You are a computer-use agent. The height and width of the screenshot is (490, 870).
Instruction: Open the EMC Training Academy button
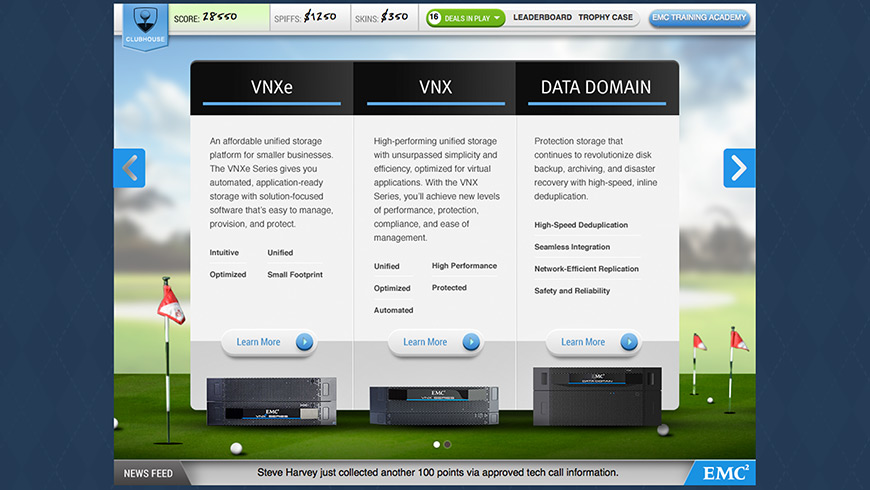[699, 18]
